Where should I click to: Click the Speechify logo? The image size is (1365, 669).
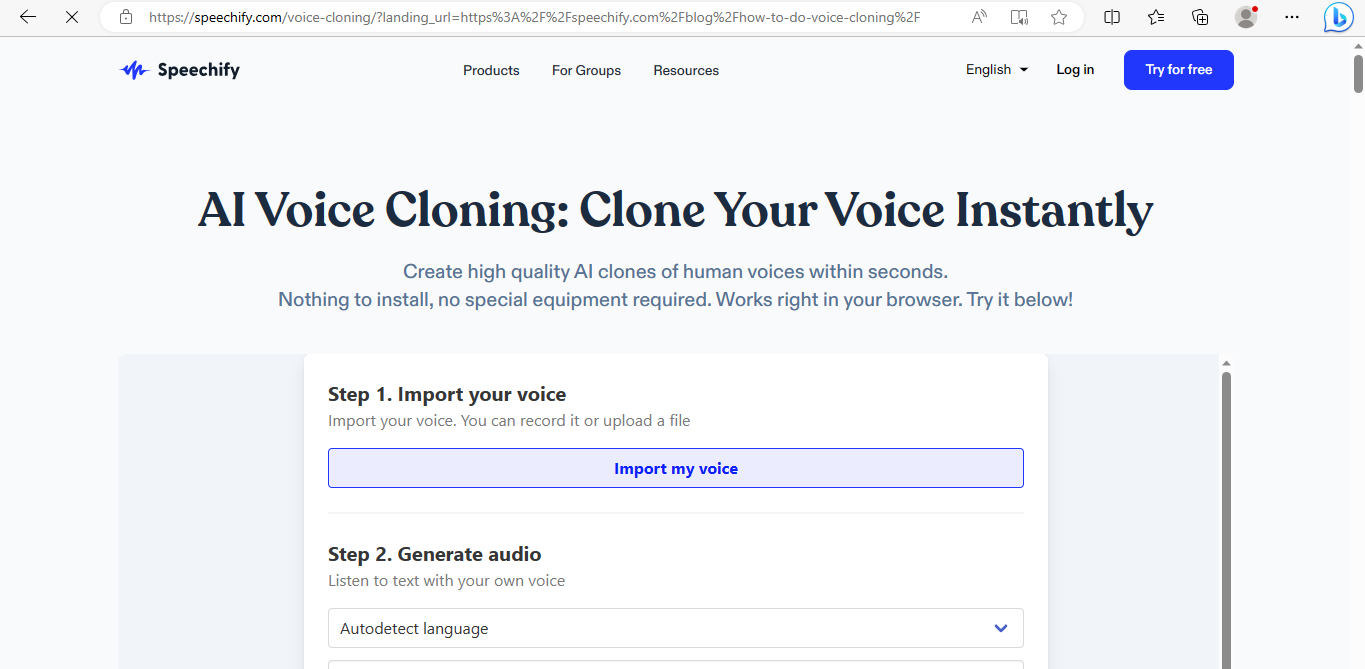180,70
